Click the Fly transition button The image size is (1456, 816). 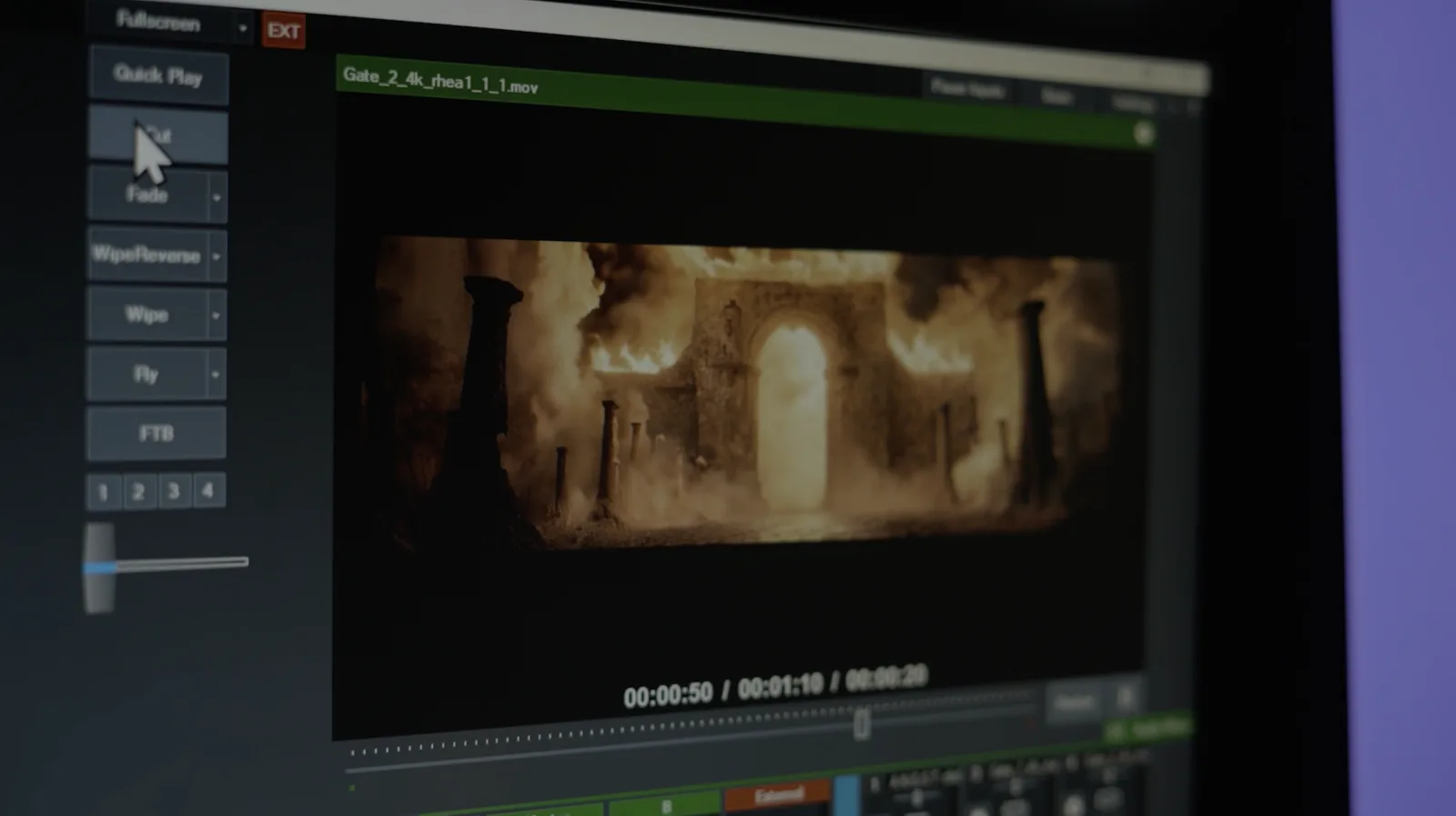coord(147,374)
